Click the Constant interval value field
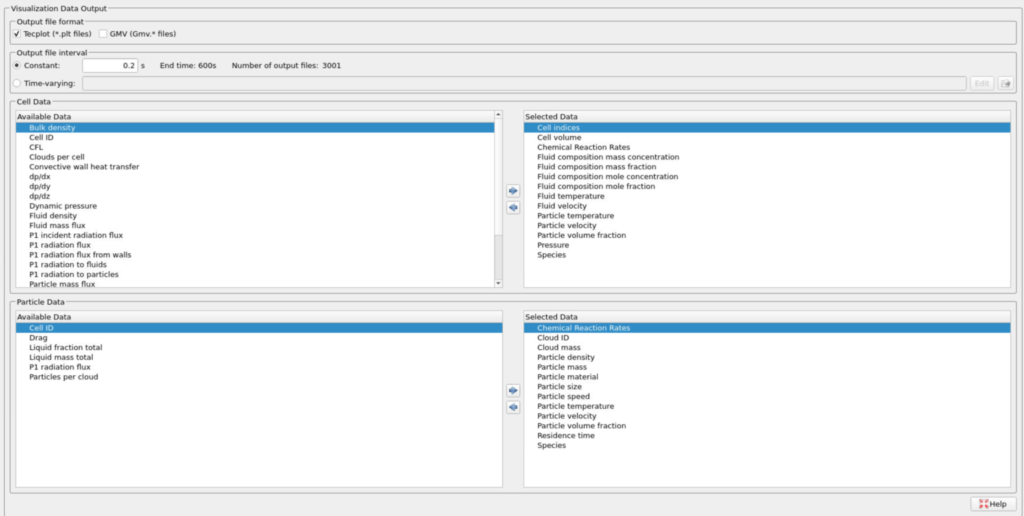 [109, 65]
